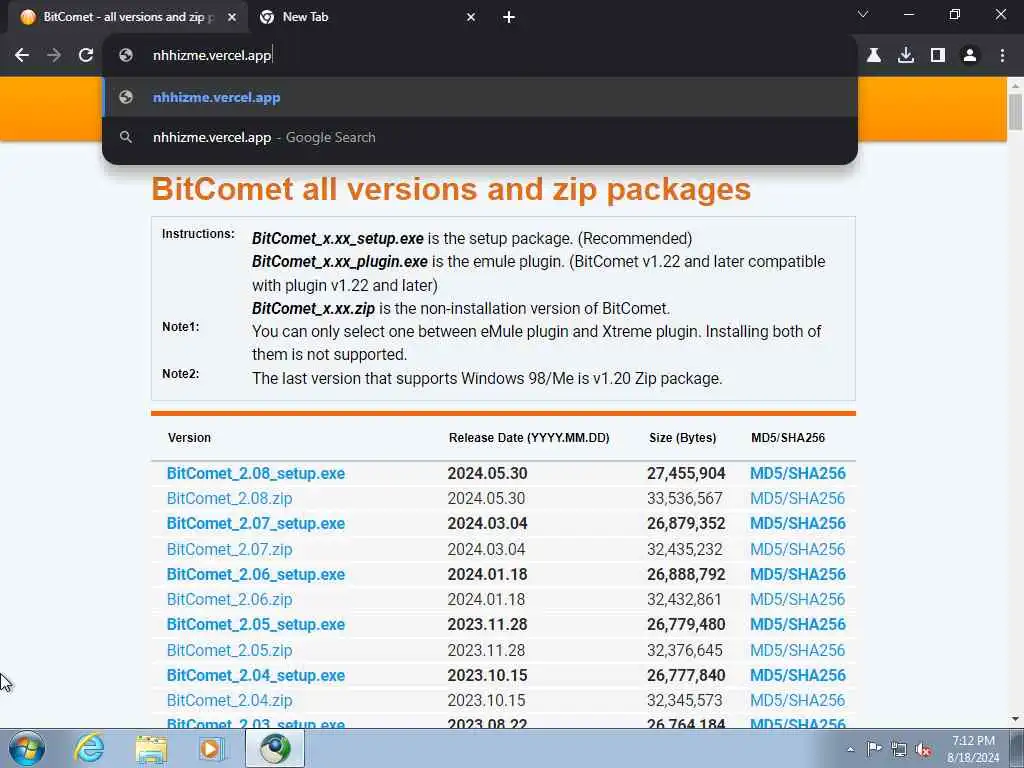
Task: Open MD5/SHA256 for BitComet_2.05_setup.exe
Action: (797, 624)
